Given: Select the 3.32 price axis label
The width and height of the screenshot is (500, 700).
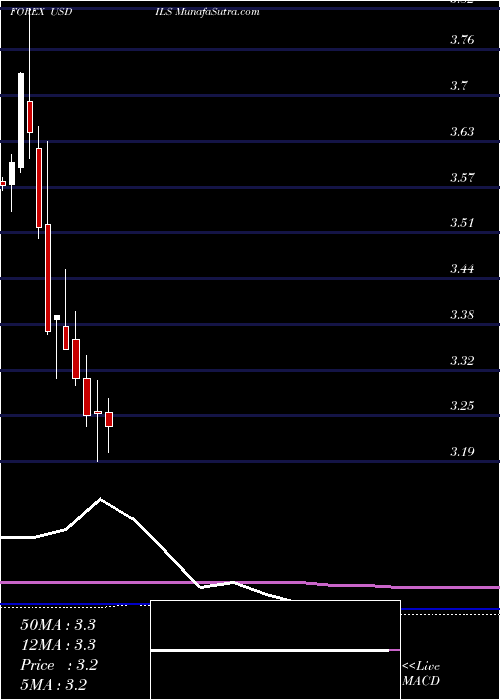Looking at the screenshot, I should tap(462, 360).
